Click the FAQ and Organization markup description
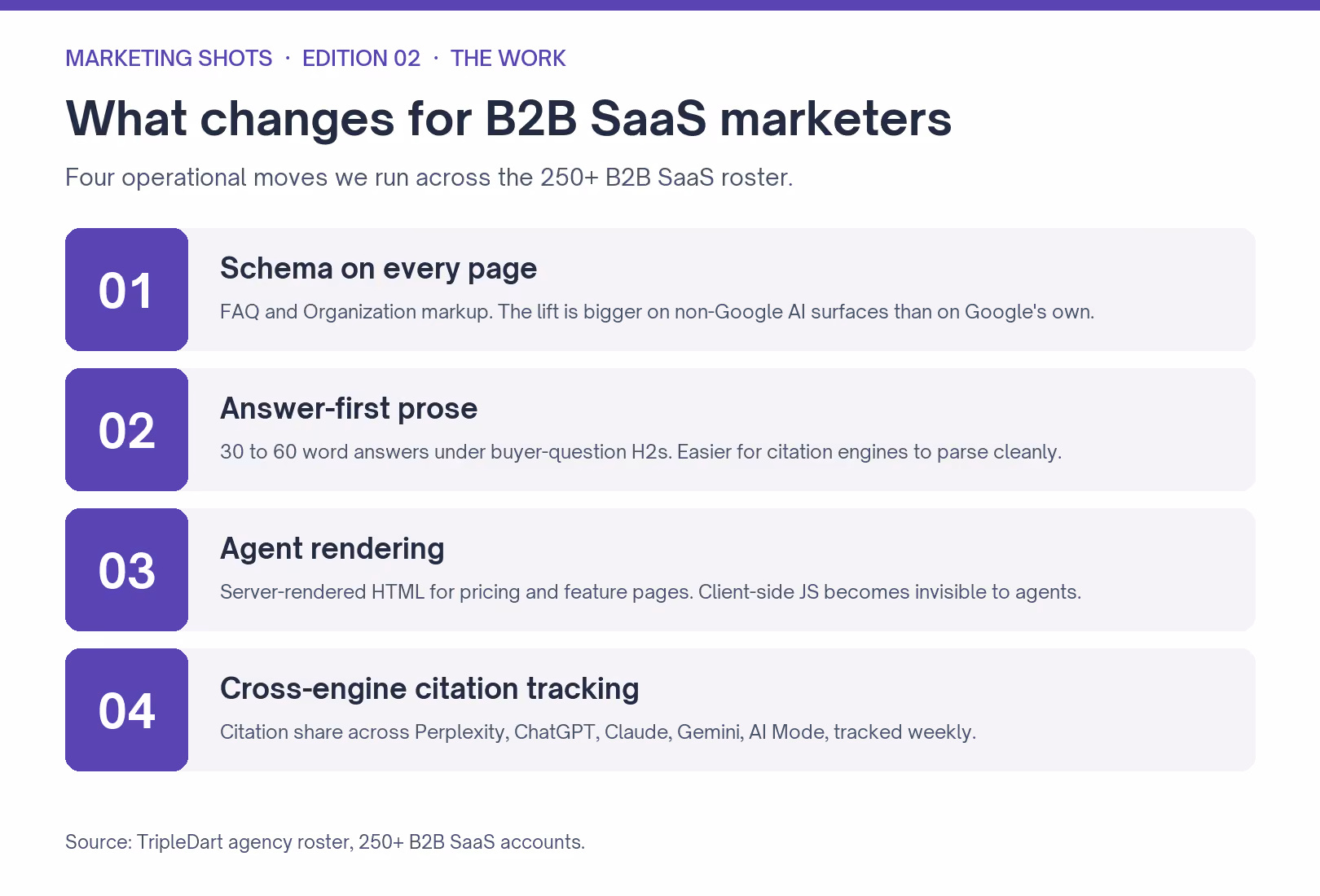1320x896 pixels. (x=657, y=312)
